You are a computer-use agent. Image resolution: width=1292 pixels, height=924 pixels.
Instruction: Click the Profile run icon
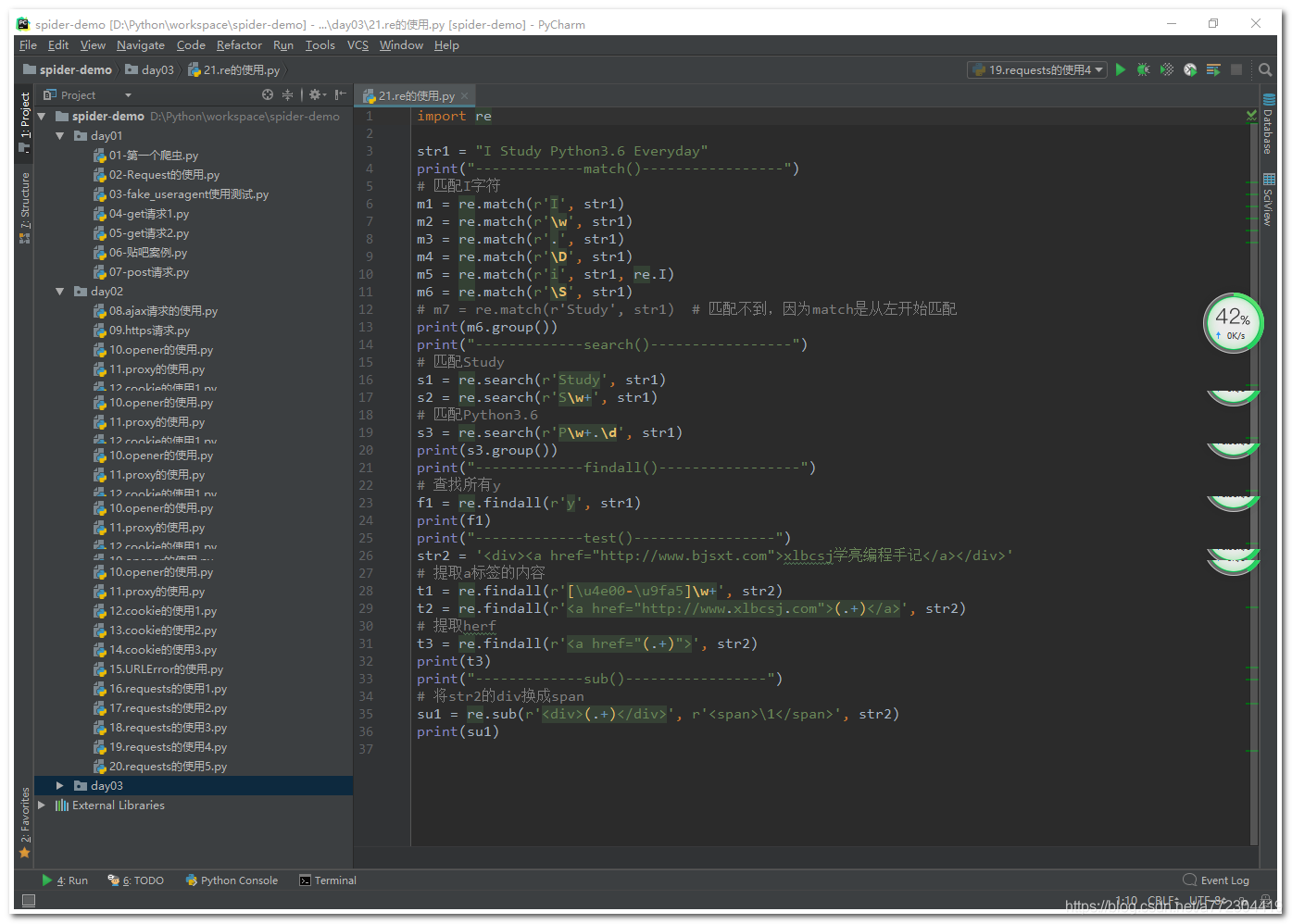pos(1190,69)
